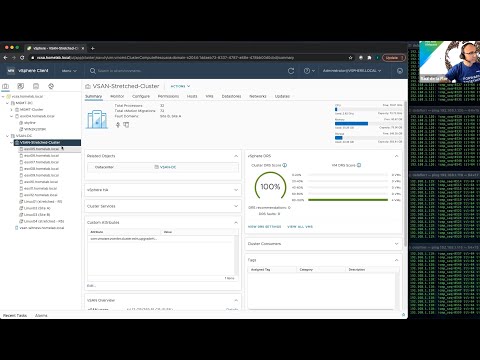Screen dimensions: 480x360
Task: Open the Help dropdown
Action: coord(309,71)
